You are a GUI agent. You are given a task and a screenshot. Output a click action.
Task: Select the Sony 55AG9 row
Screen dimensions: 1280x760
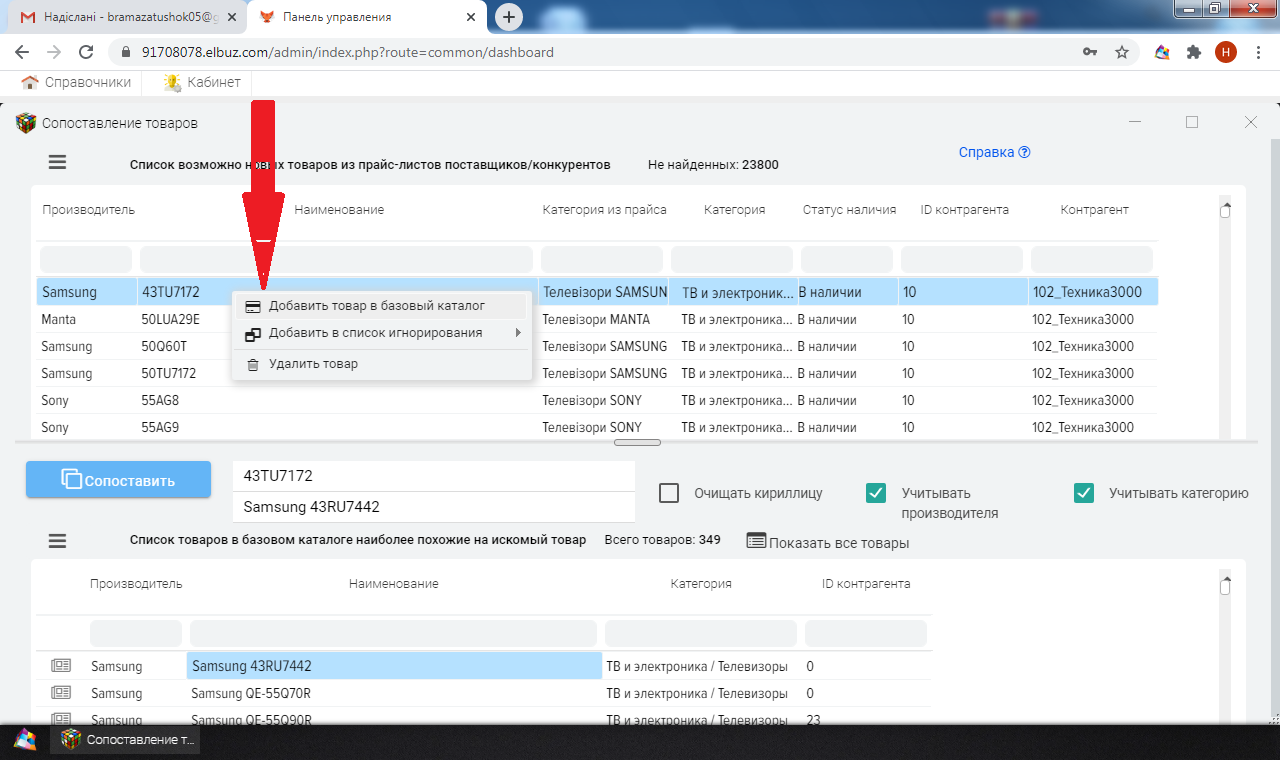(597, 427)
